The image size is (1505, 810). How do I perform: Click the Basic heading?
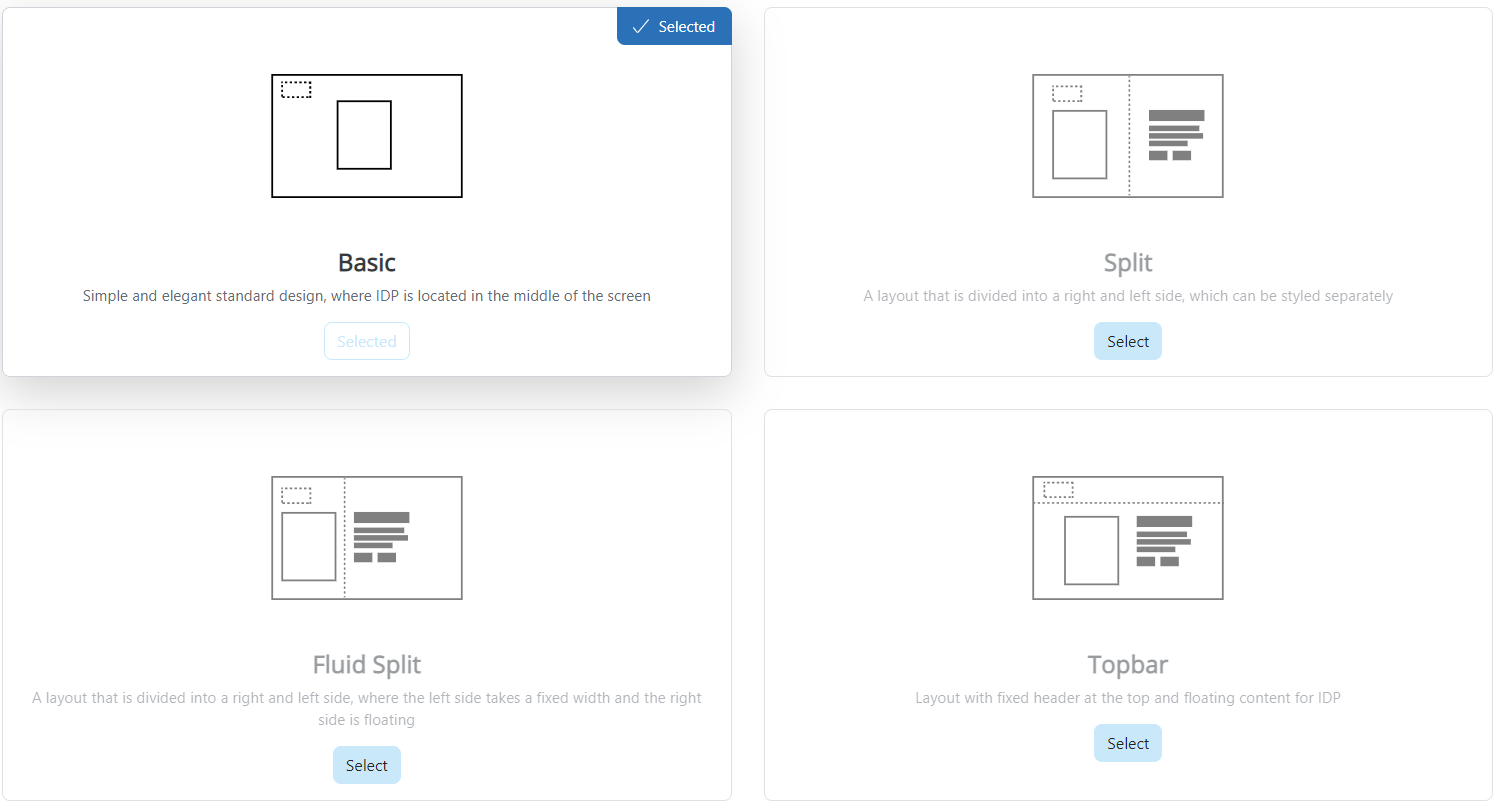367,263
